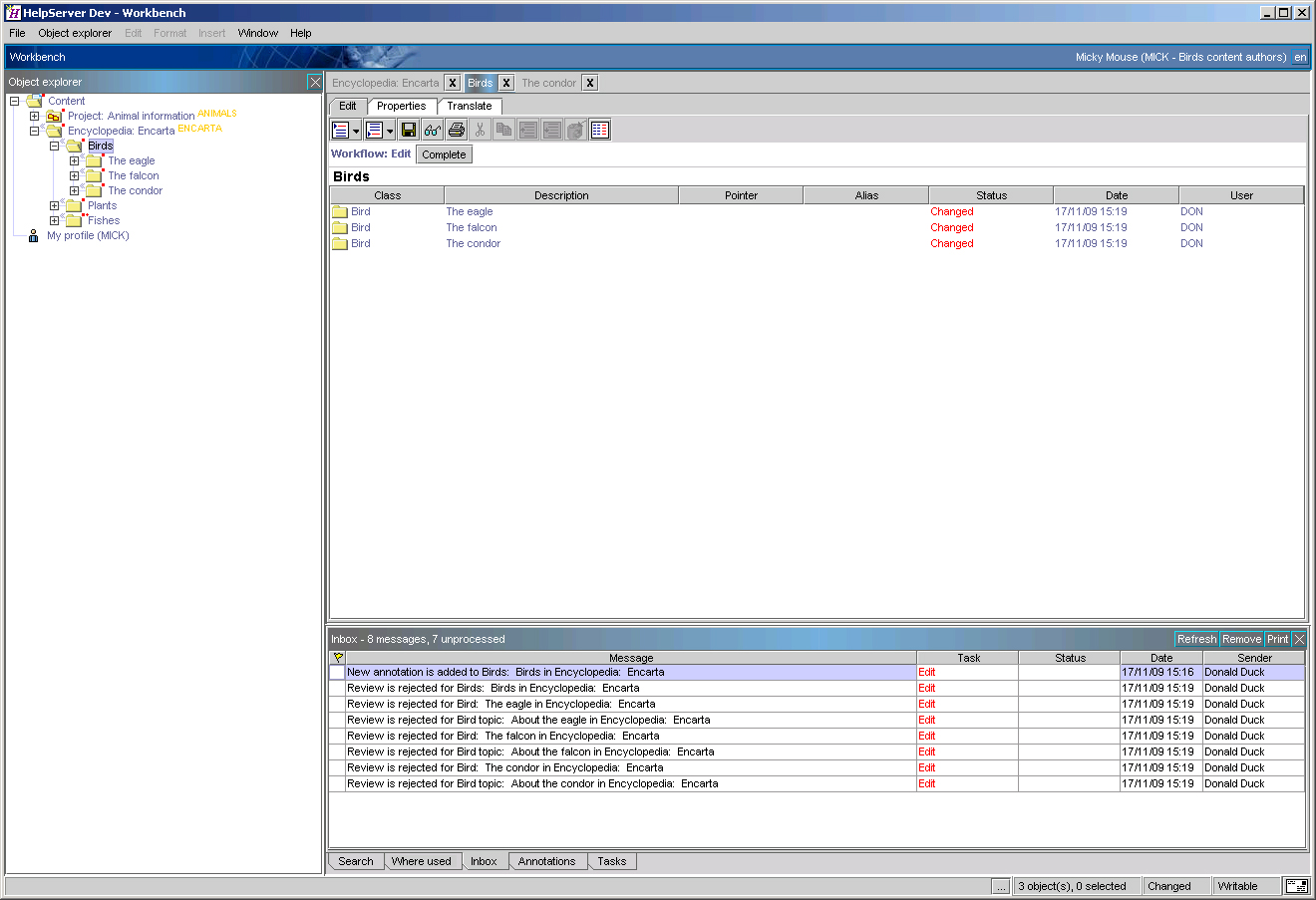Click Remove in the Inbox header
The width and height of the screenshot is (1316, 900).
click(1241, 639)
